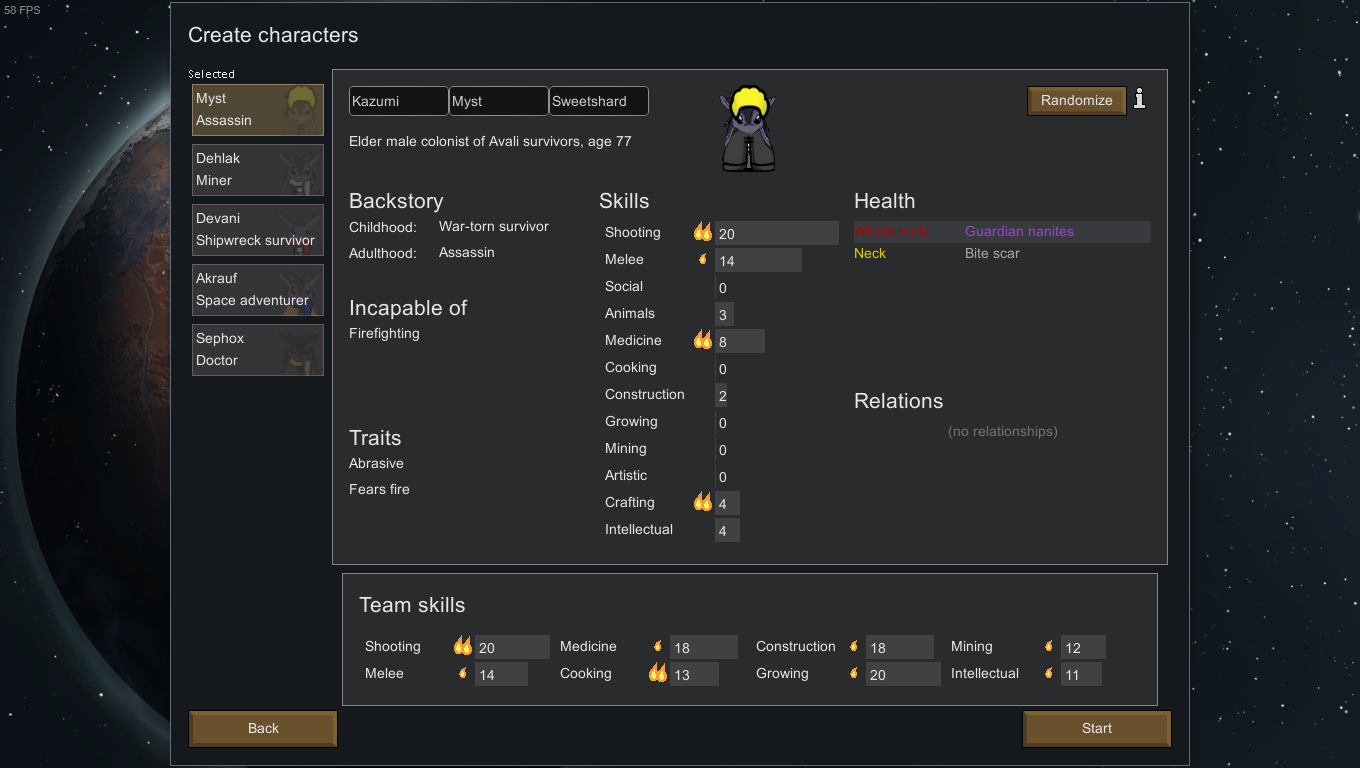1360x768 pixels.
Task: Click the double flame icon next to Medicine skill
Action: [x=703, y=340]
